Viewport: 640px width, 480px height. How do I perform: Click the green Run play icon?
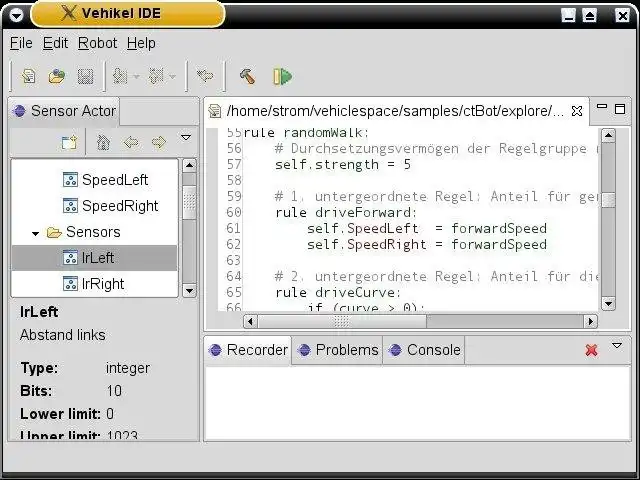pyautogui.click(x=282, y=76)
